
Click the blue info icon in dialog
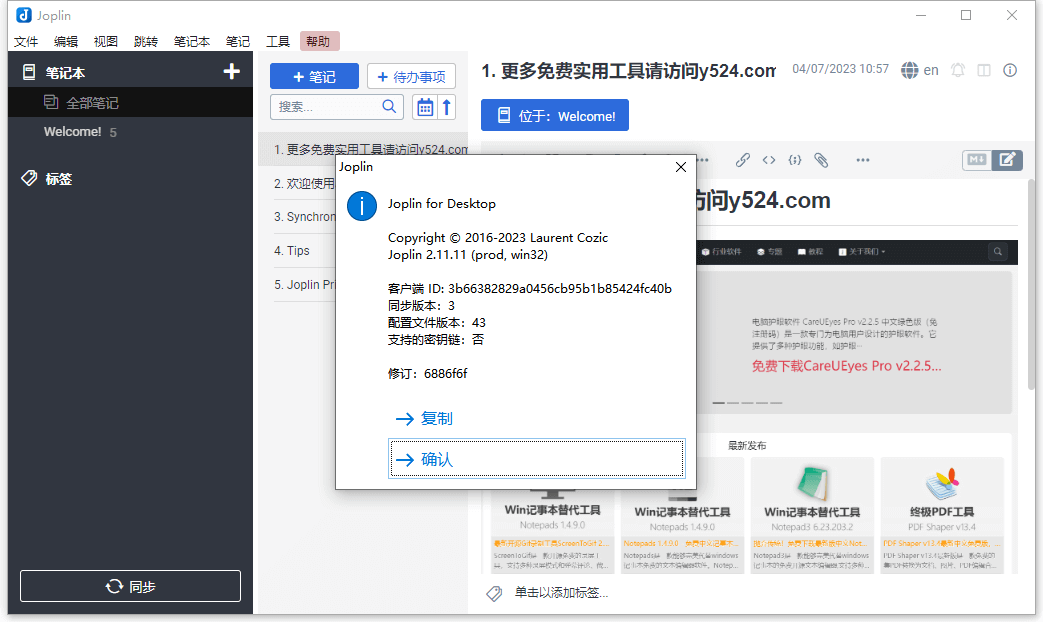click(362, 206)
